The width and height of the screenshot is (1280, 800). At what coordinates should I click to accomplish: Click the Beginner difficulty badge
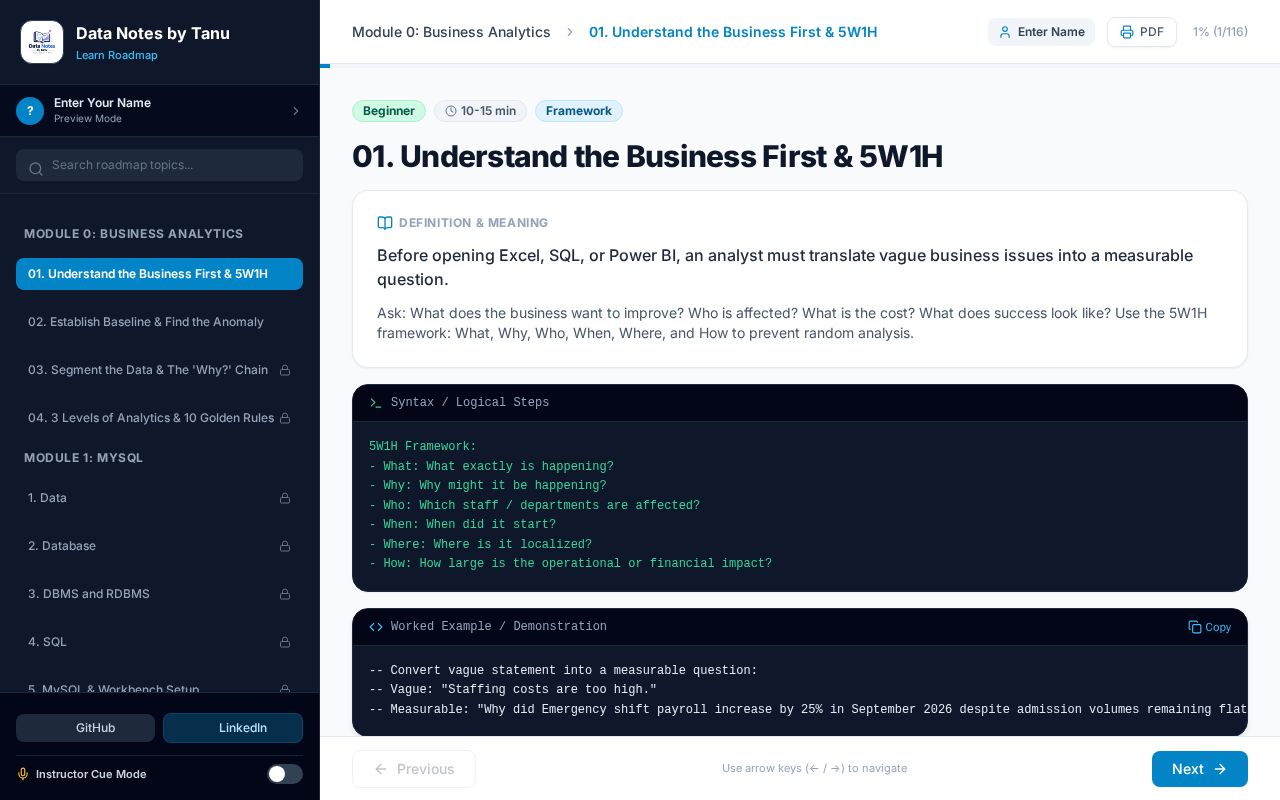click(389, 111)
